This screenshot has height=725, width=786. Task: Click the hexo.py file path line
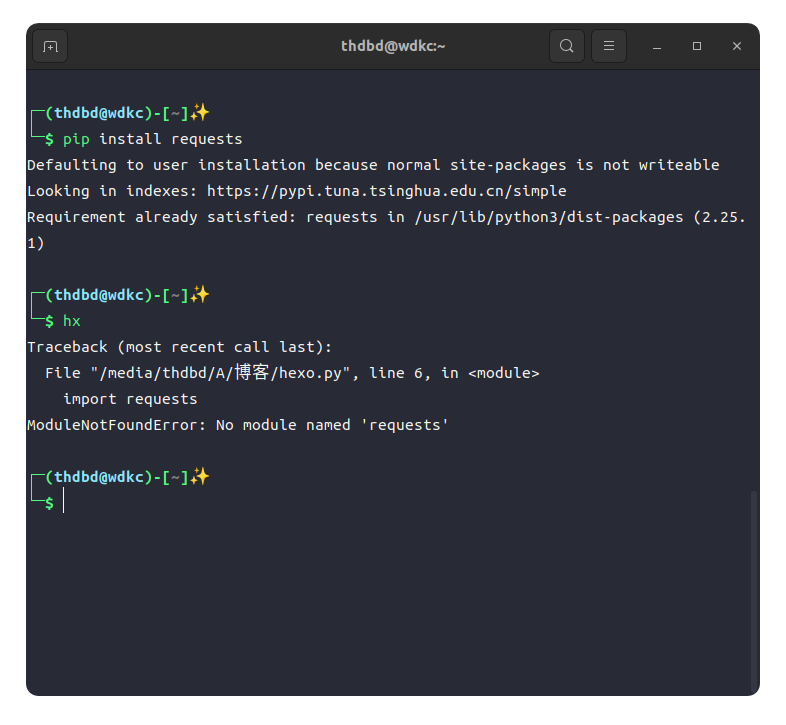coord(292,373)
